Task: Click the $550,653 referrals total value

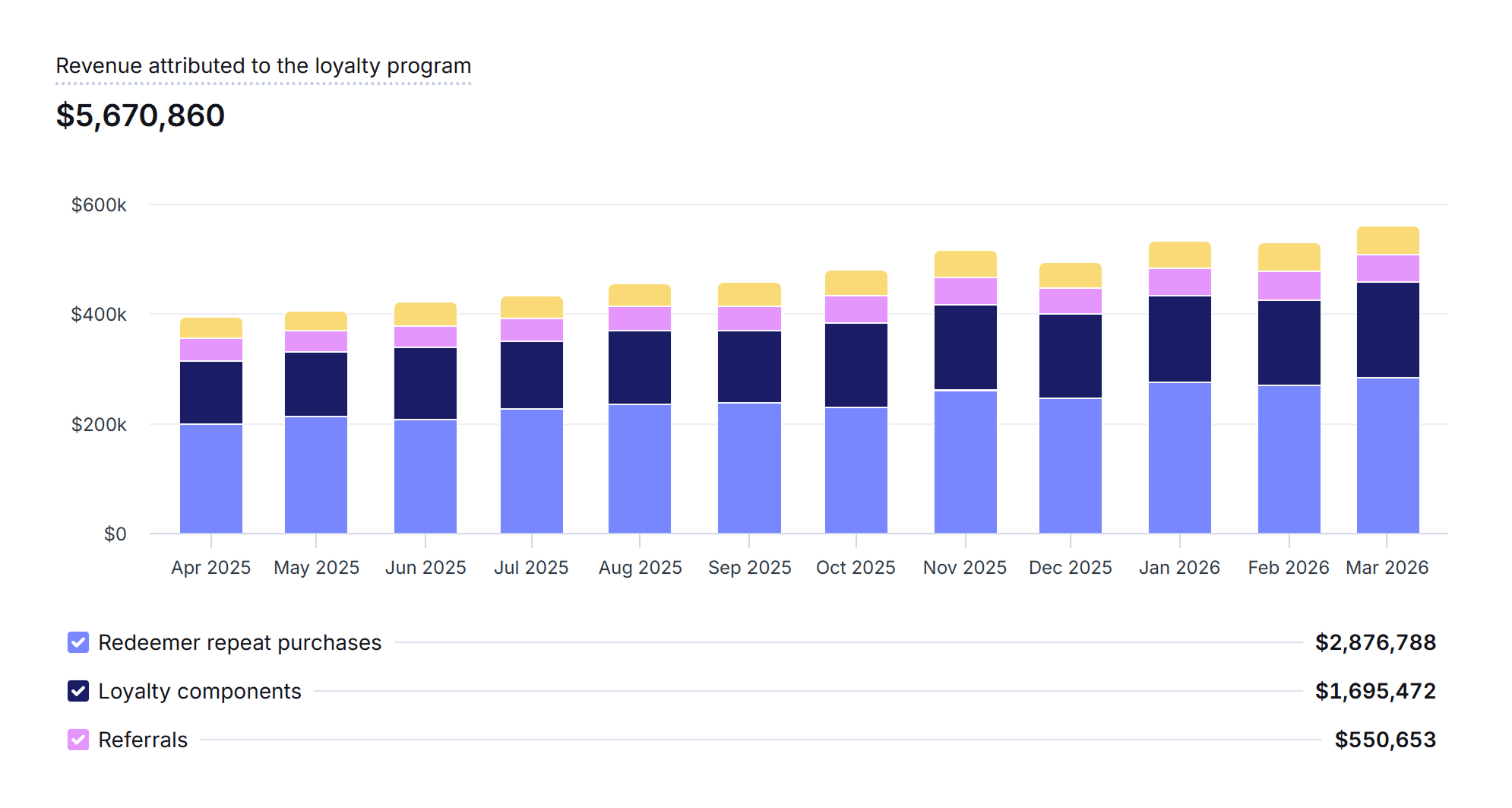Action: tap(1384, 740)
